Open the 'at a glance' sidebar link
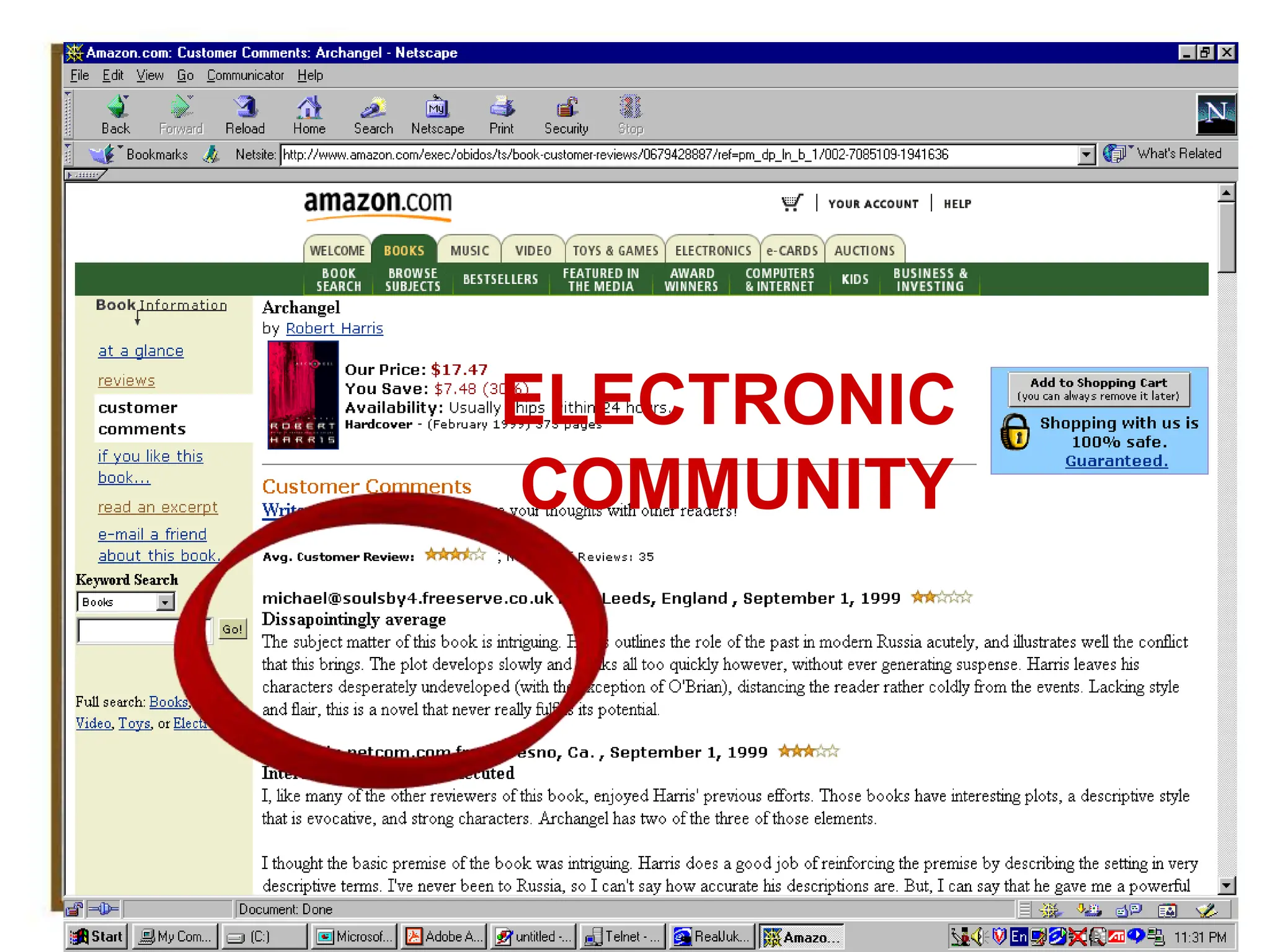1270x952 pixels. [141, 351]
